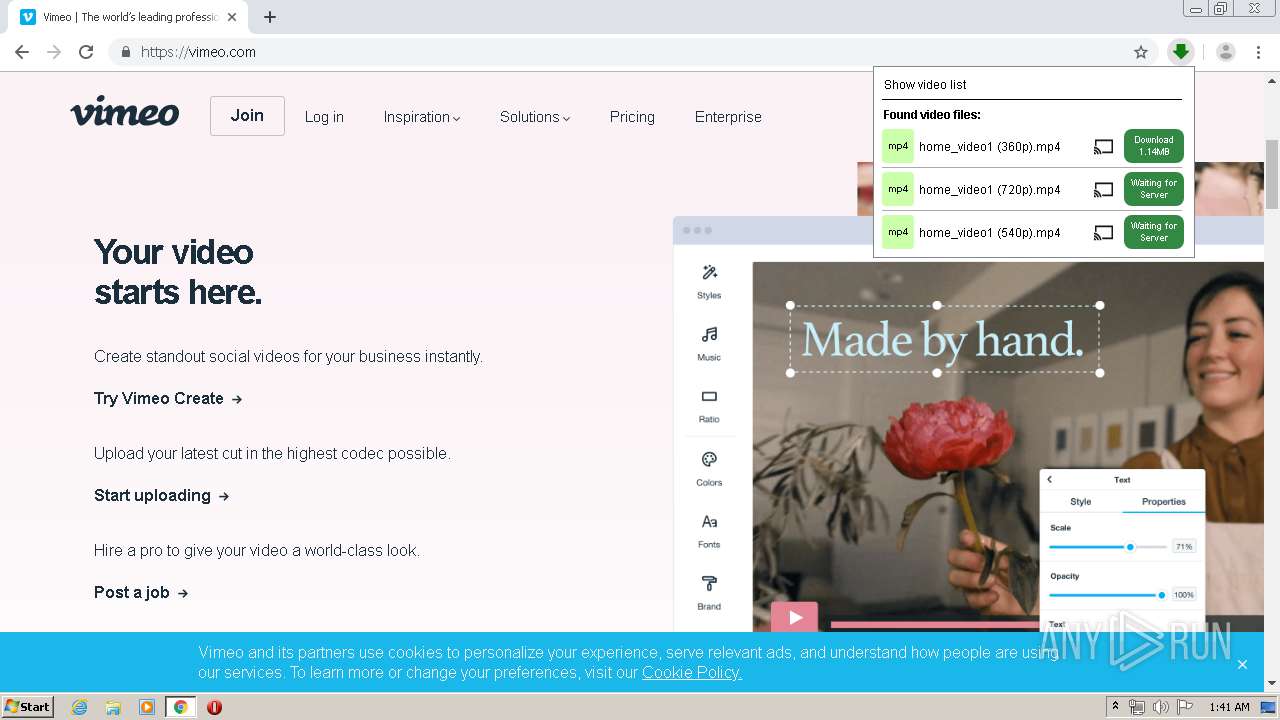Open Enterprise page
This screenshot has width=1280, height=720.
pos(728,117)
